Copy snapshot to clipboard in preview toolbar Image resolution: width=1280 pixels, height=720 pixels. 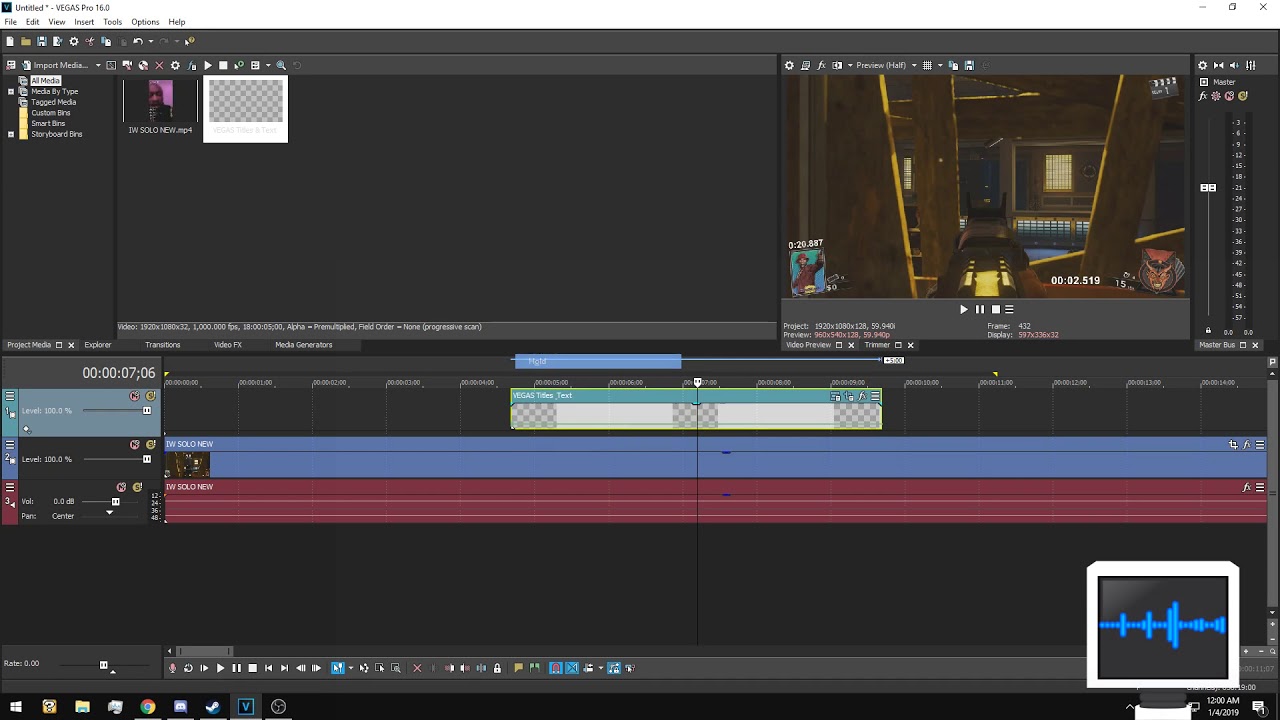[x=953, y=65]
